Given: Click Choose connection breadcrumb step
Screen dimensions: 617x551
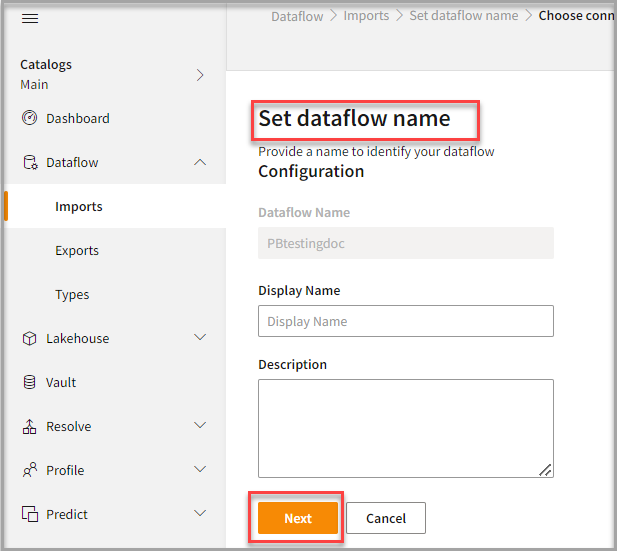Looking at the screenshot, I should [576, 16].
